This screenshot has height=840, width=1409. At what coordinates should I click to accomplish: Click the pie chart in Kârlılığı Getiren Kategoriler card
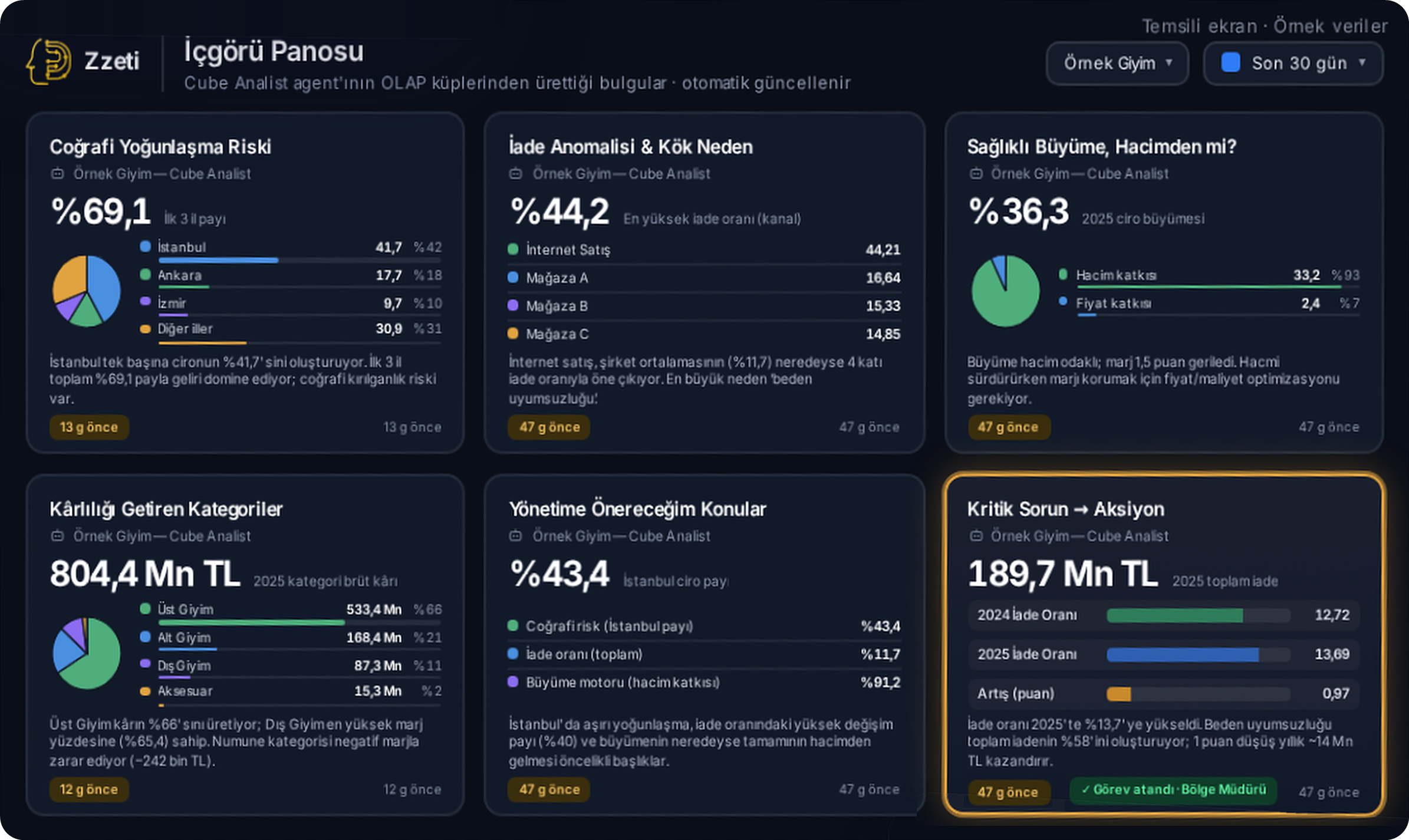[87, 653]
